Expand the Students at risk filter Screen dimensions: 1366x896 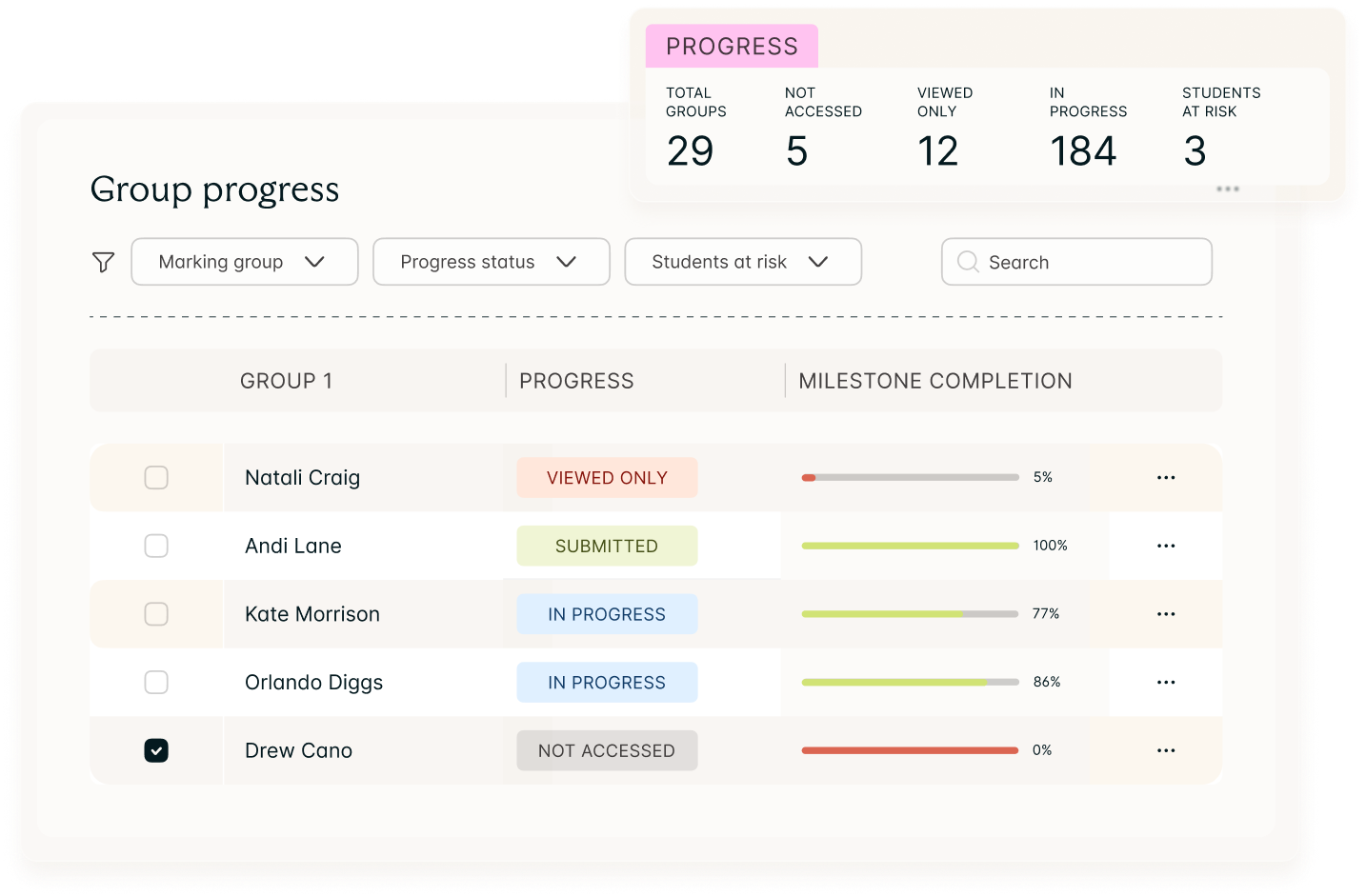[743, 262]
